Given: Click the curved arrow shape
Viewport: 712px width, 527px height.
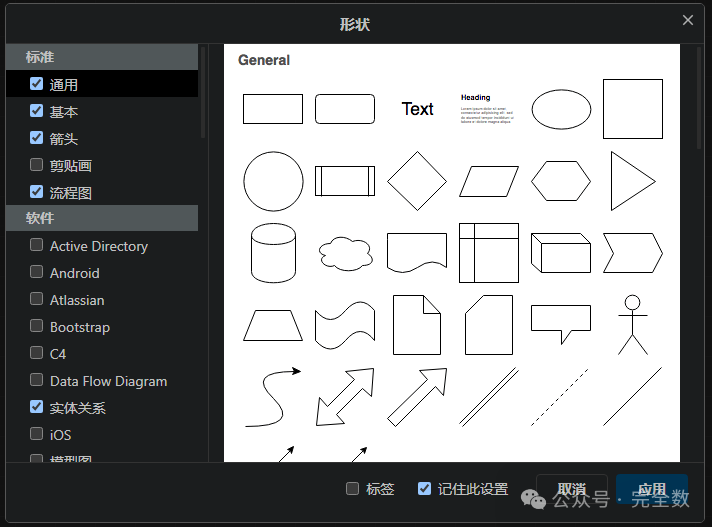Looking at the screenshot, I should (273, 397).
